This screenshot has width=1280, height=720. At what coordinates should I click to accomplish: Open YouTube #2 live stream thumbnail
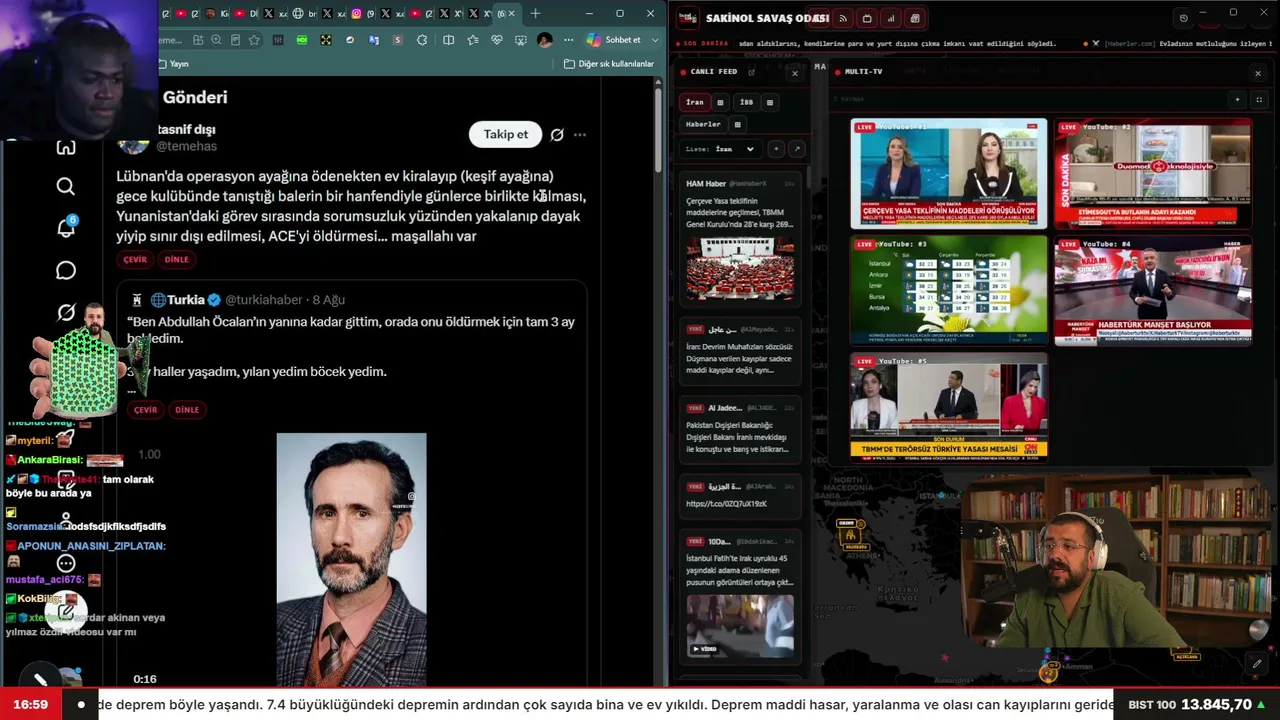tap(1152, 174)
